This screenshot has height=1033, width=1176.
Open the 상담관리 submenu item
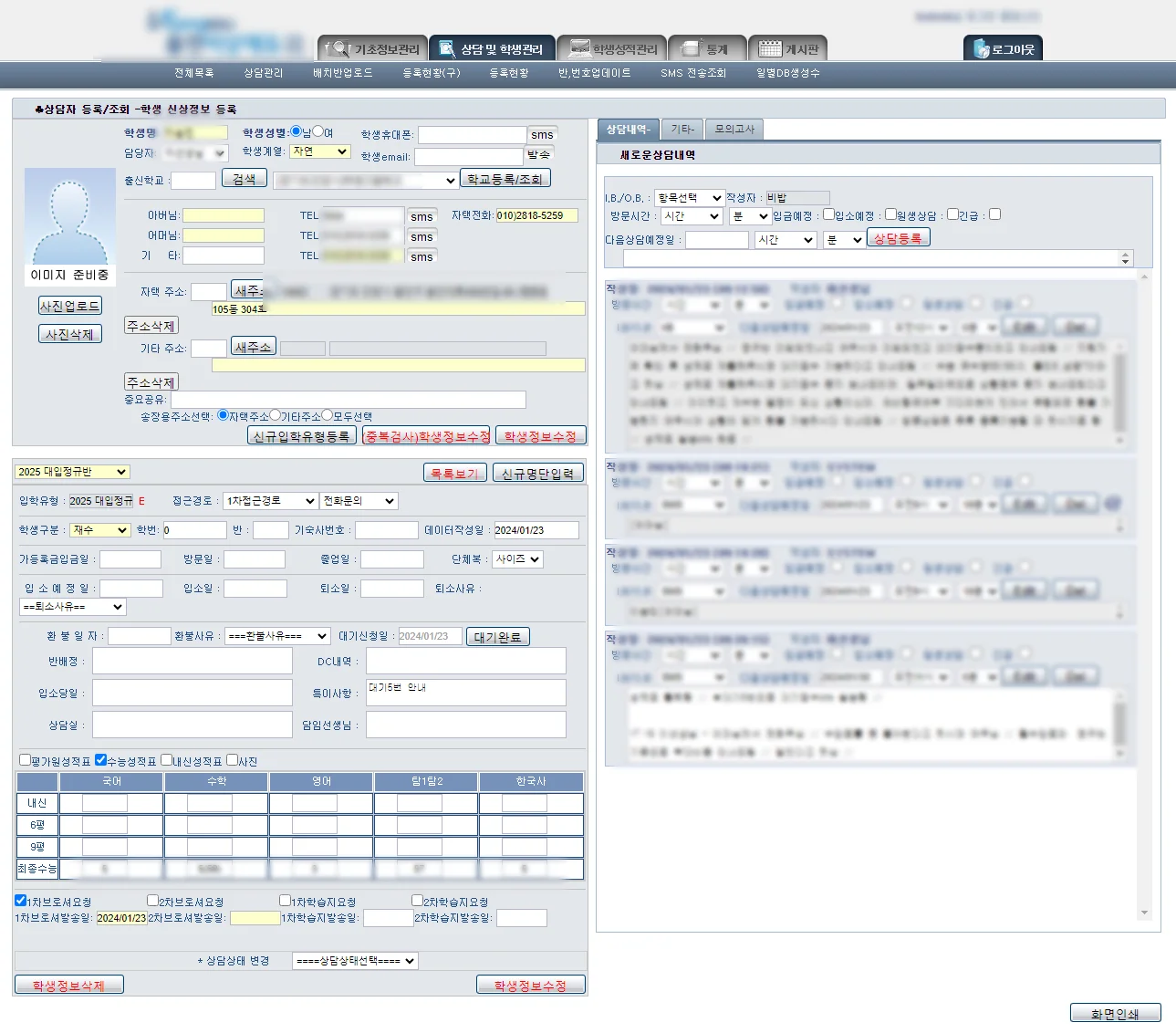pyautogui.click(x=263, y=73)
